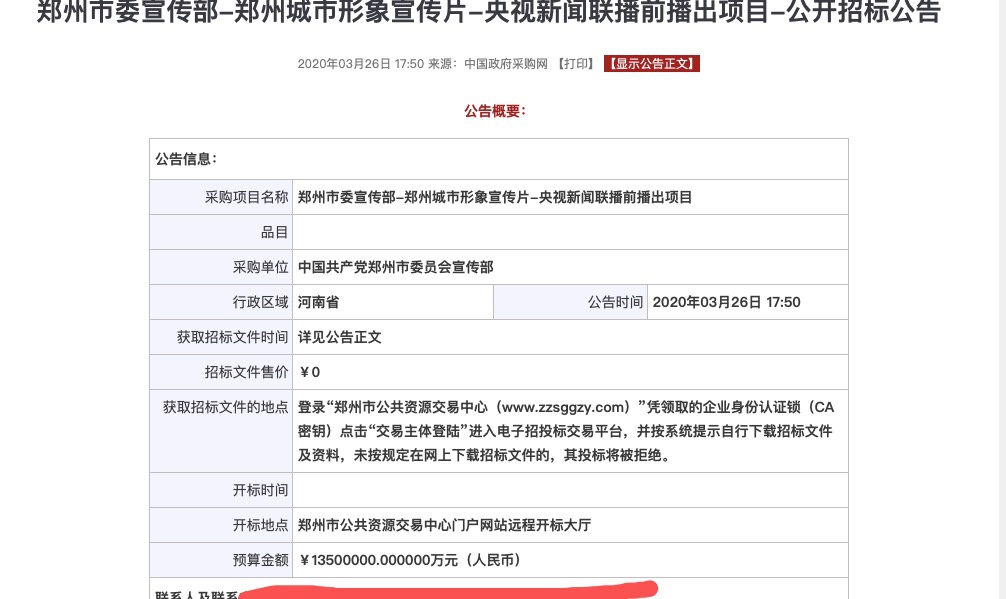The image size is (1006, 599).
Task: Click the 公告信息 table header row
Action: [x=499, y=159]
